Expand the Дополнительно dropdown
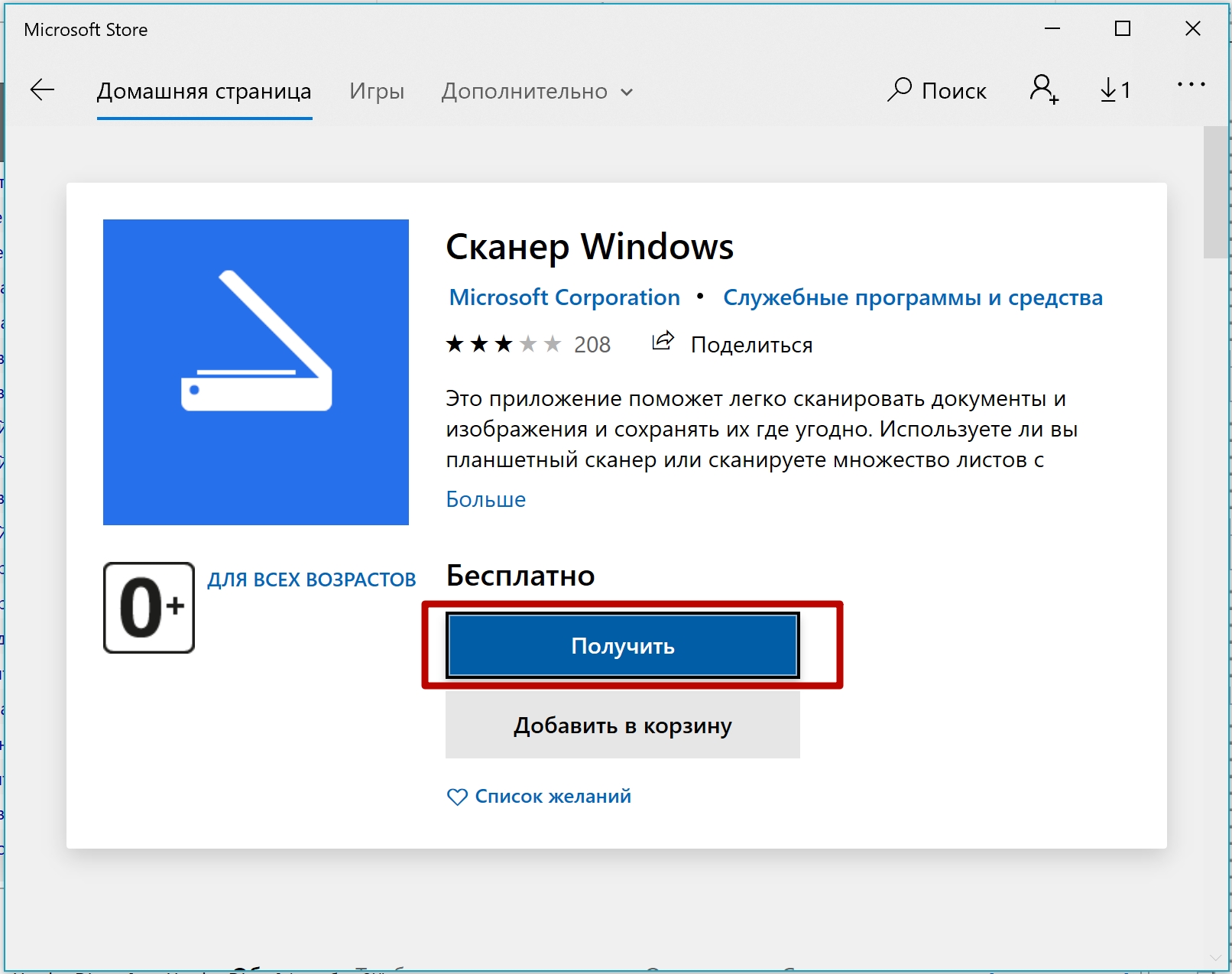 tap(535, 91)
